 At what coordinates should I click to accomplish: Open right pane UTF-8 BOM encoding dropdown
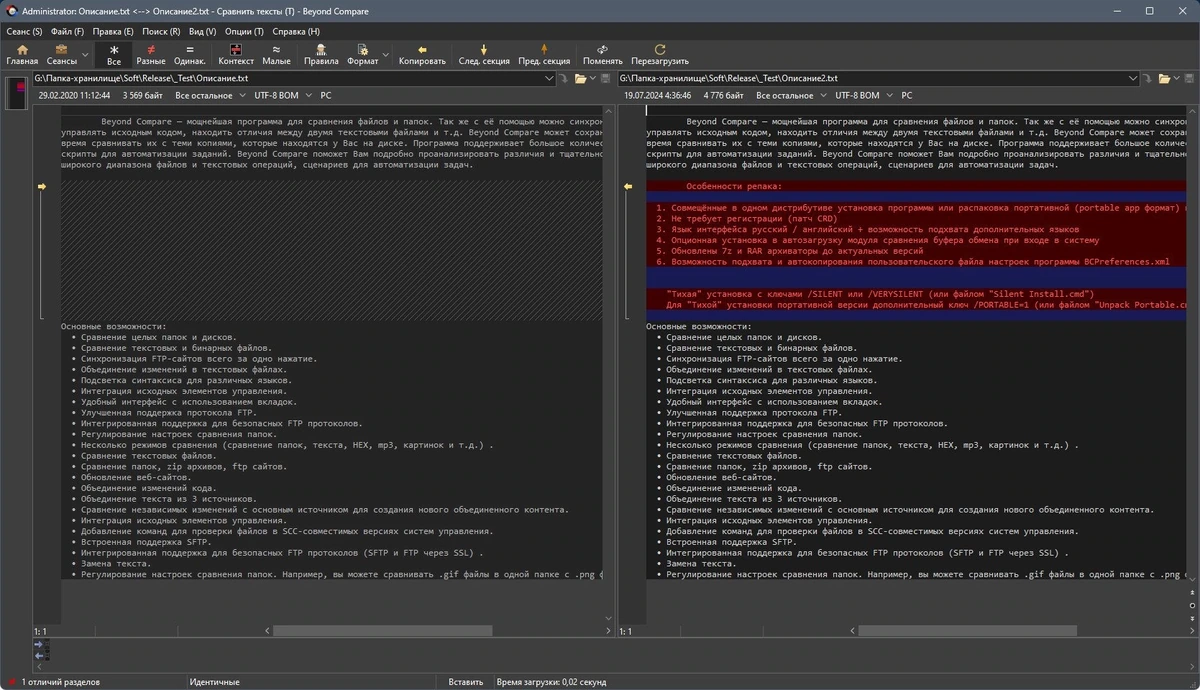pos(863,96)
